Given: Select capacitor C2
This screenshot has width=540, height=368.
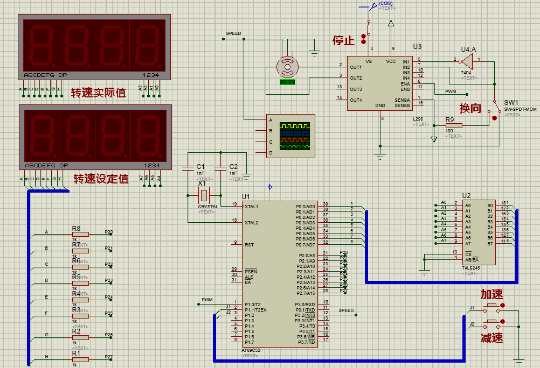Looking at the screenshot, I should click(220, 169).
